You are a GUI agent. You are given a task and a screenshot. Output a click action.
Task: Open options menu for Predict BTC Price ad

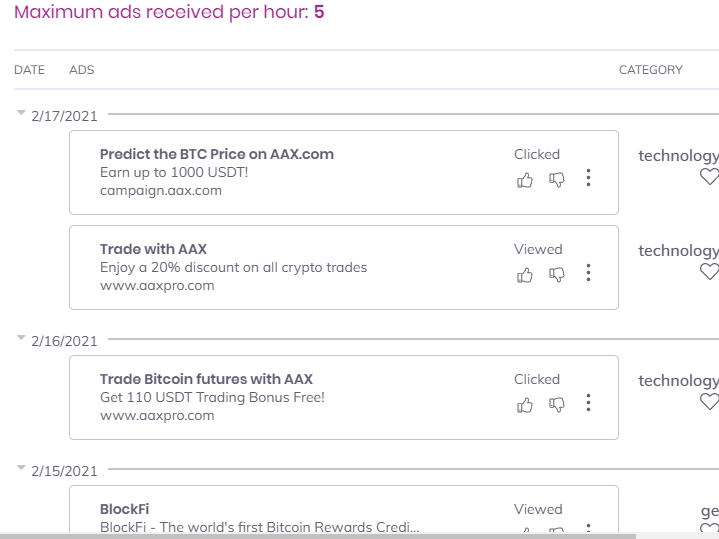pyautogui.click(x=588, y=178)
